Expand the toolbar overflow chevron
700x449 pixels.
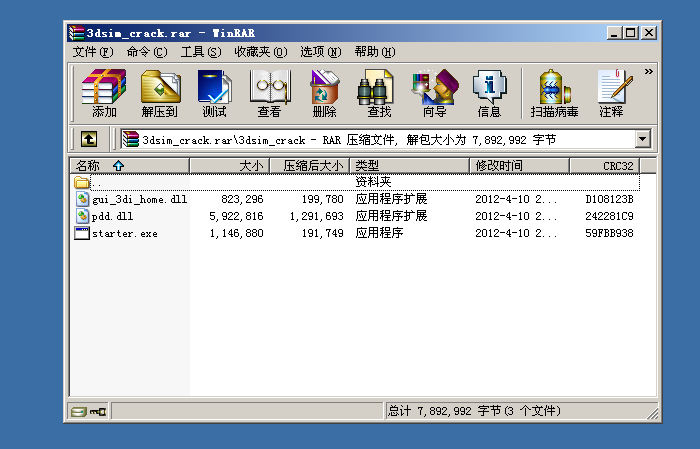click(649, 71)
